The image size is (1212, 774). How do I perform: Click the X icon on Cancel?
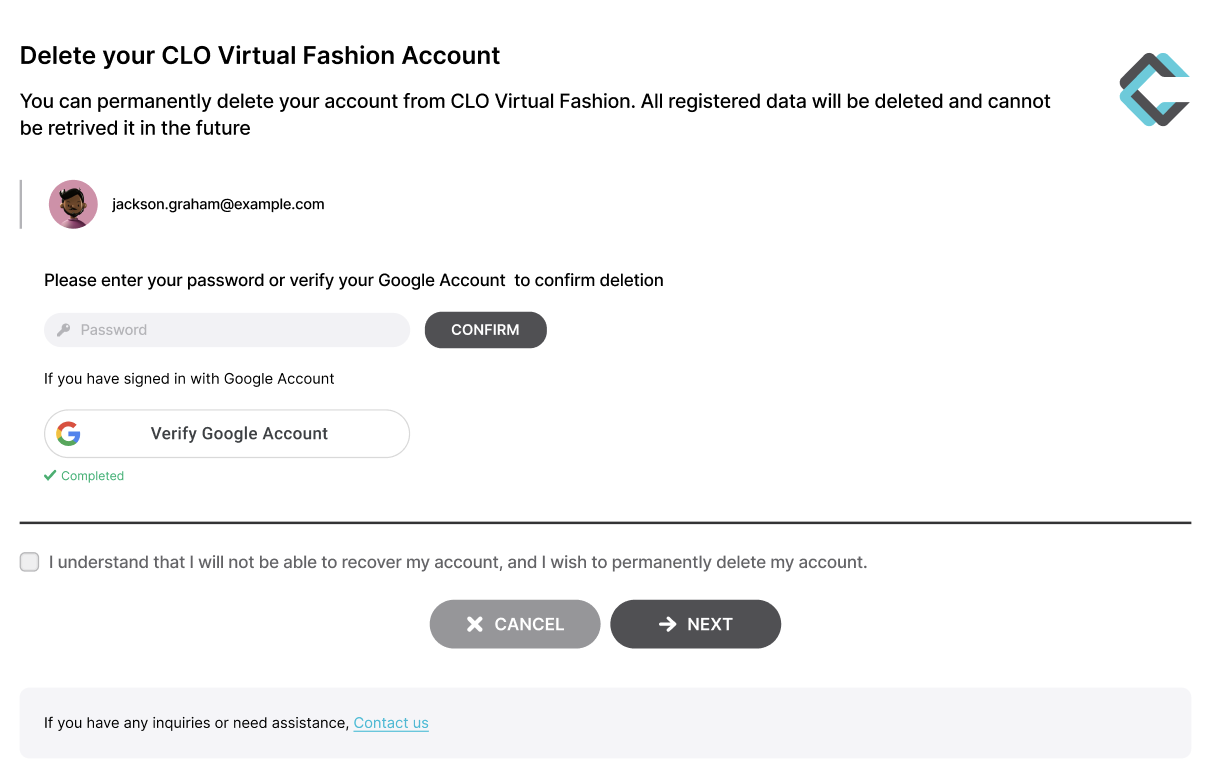(x=475, y=624)
